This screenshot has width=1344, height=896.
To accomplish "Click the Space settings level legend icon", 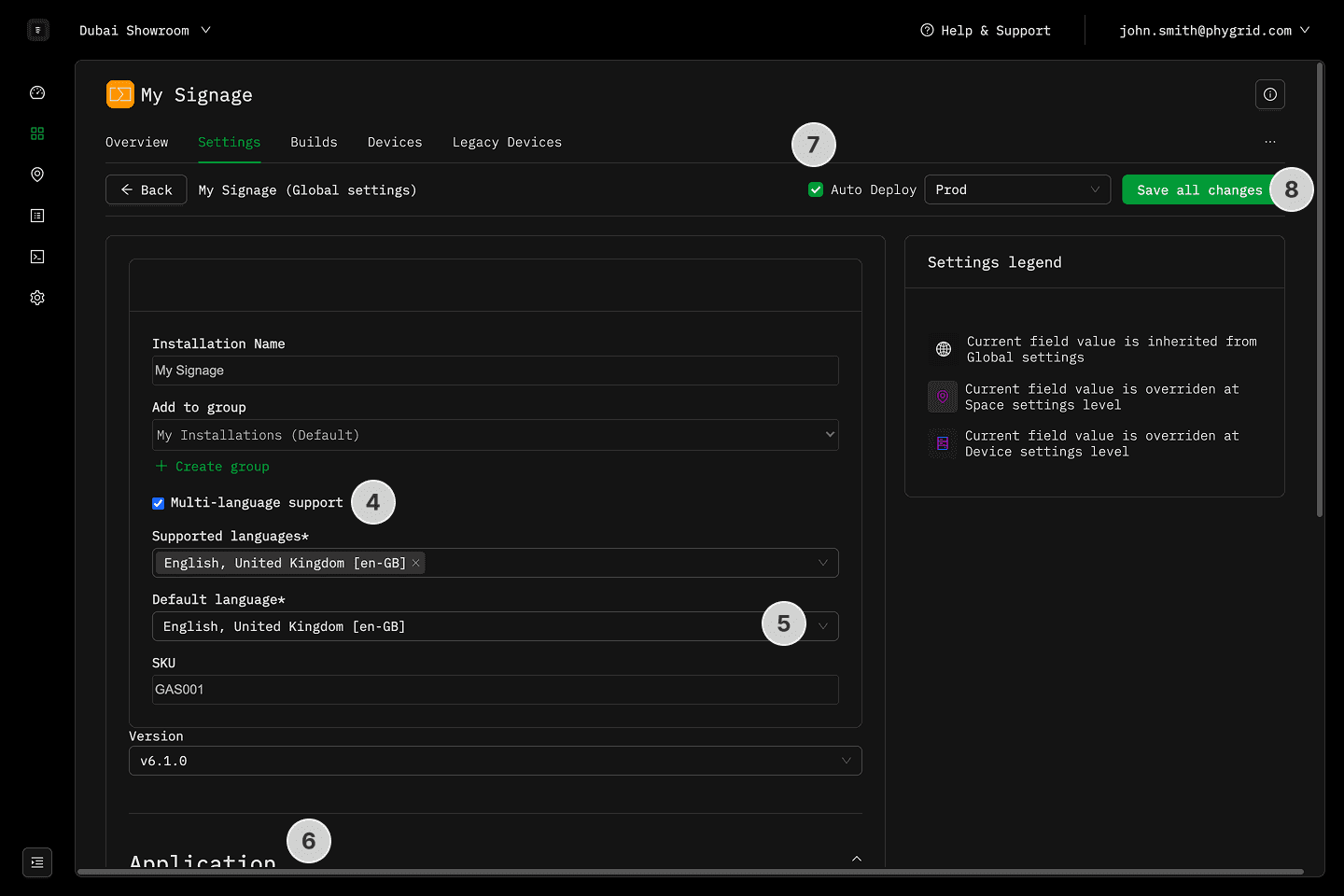I will point(943,397).
